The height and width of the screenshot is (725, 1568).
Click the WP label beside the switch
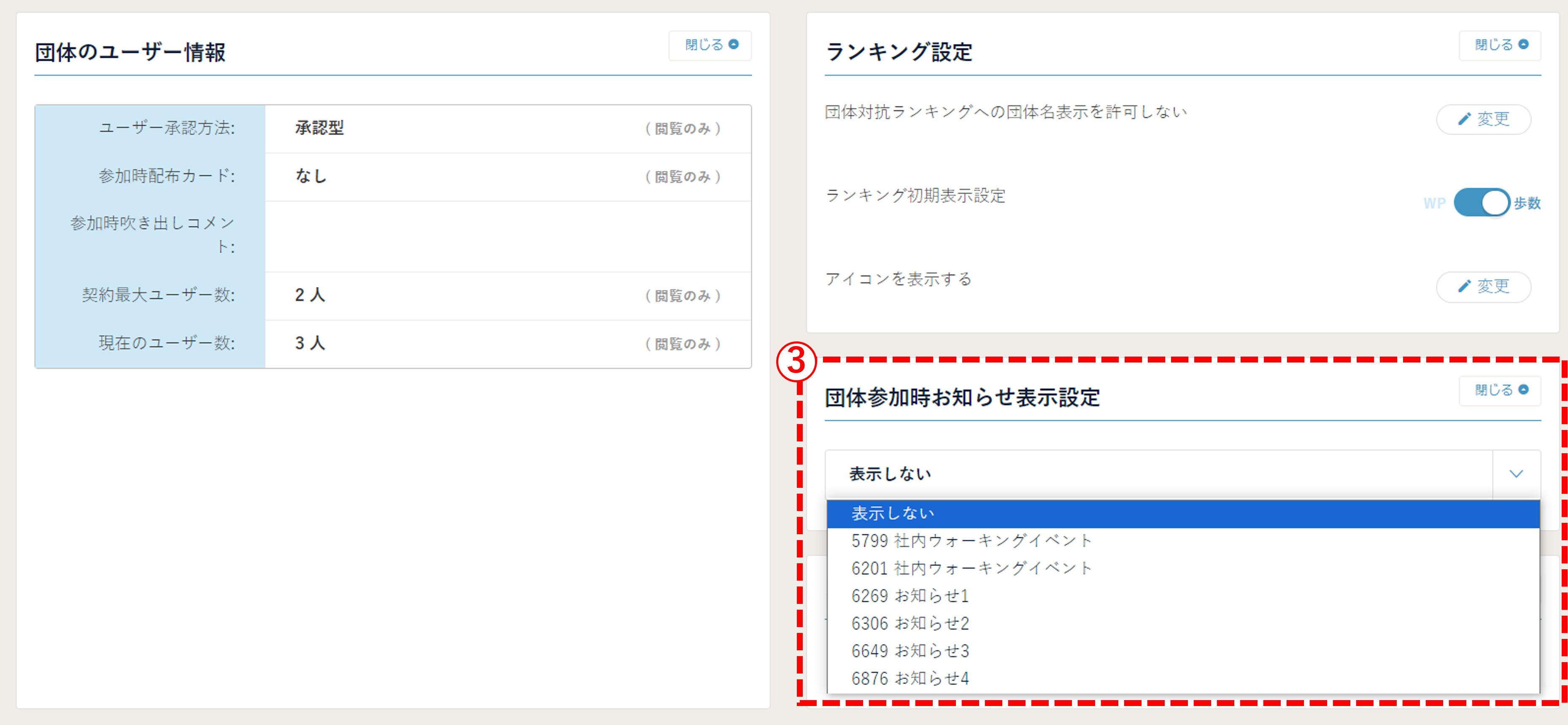point(1434,203)
